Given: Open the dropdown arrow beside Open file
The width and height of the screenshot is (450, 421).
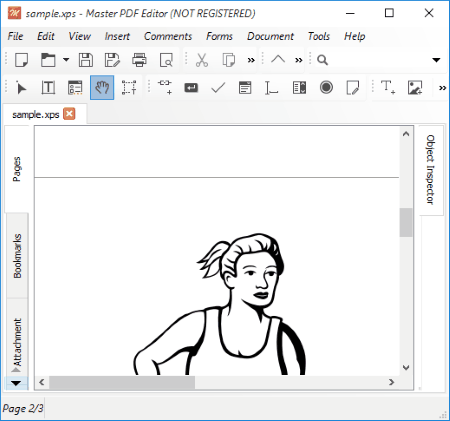Looking at the screenshot, I should click(66, 60).
